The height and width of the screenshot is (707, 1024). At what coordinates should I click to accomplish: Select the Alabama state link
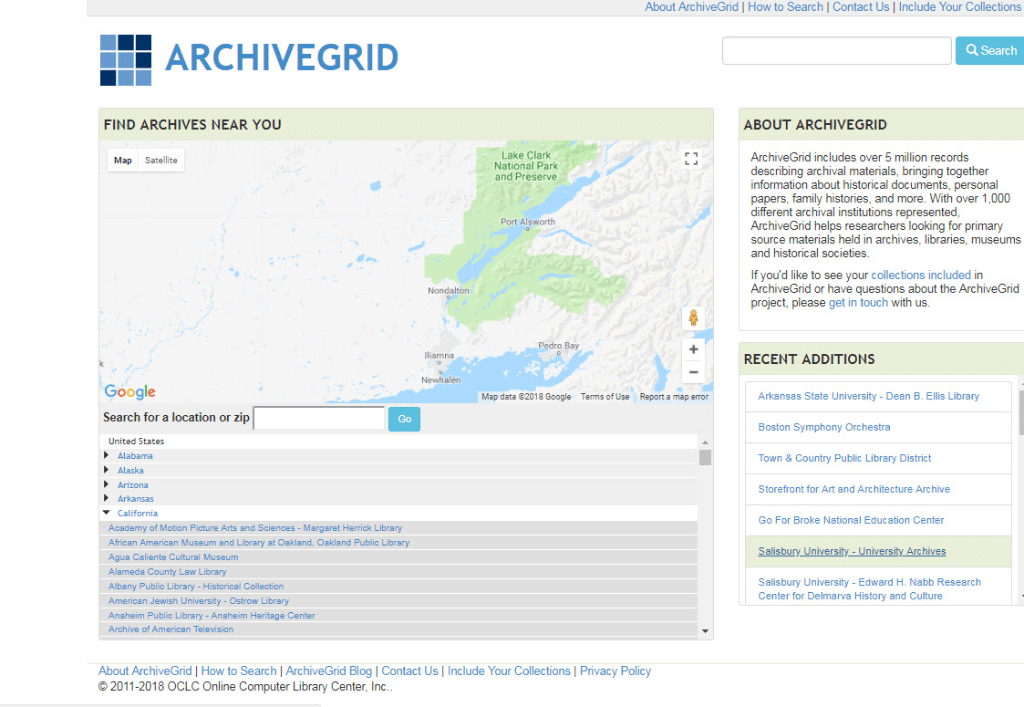[x=135, y=456]
